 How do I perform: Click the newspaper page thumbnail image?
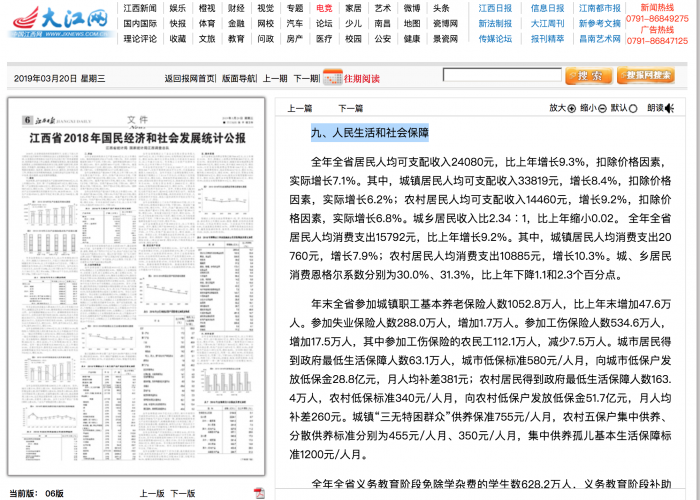pyautogui.click(x=138, y=290)
